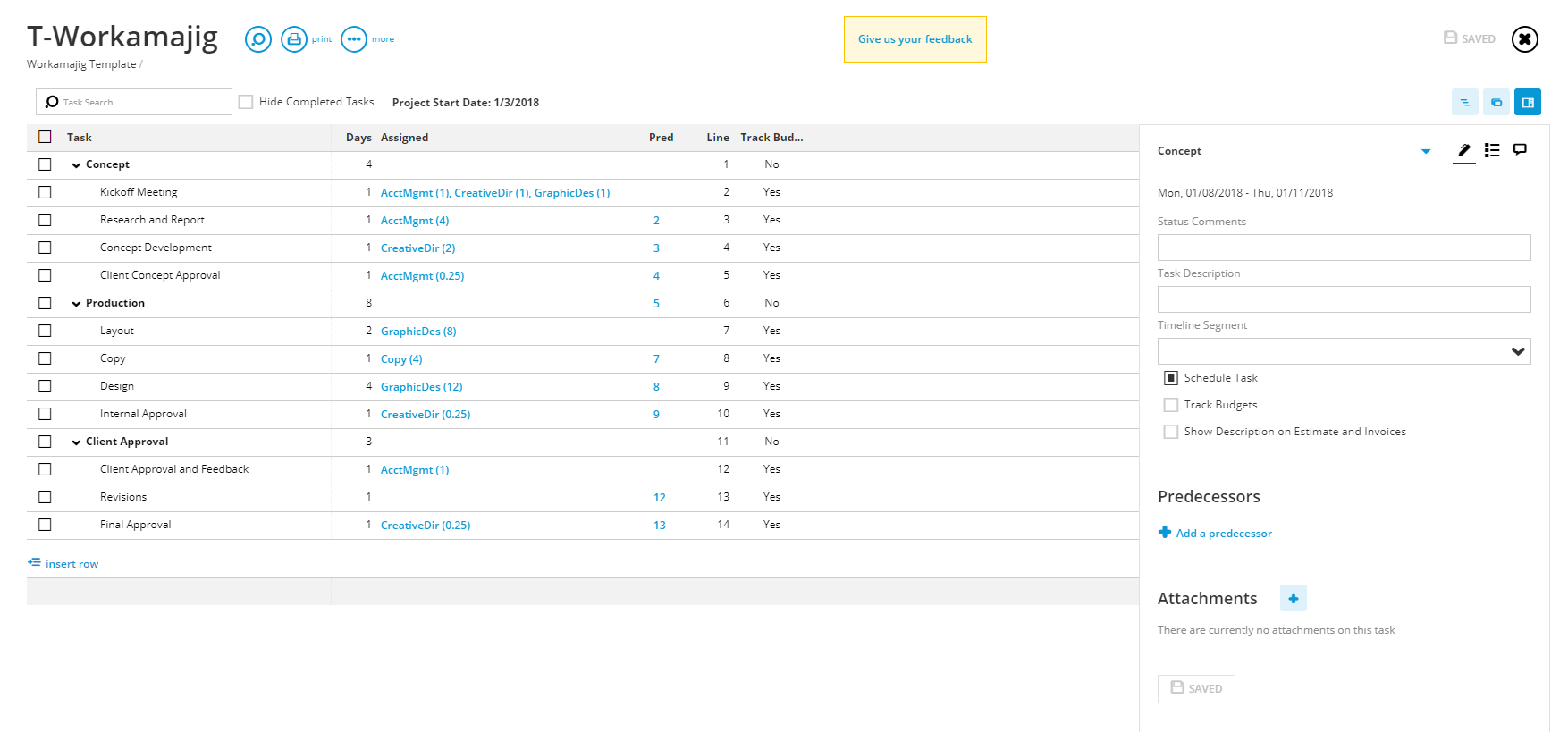Screen dimensions: 1568x732
Task: Open GraphicDes (12) assignment on Design row
Action: click(422, 387)
